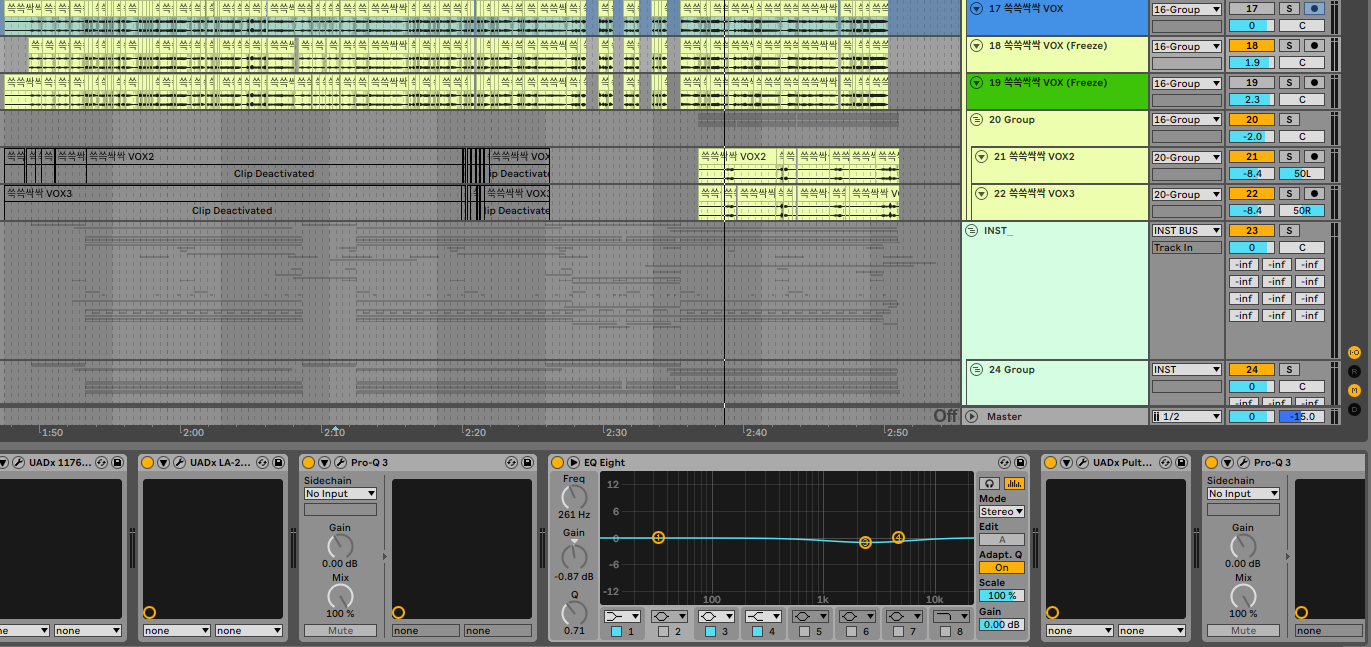1371x647 pixels.
Task: Open plug-in window of the UADx LA-2 device
Action: pyautogui.click(x=180, y=463)
